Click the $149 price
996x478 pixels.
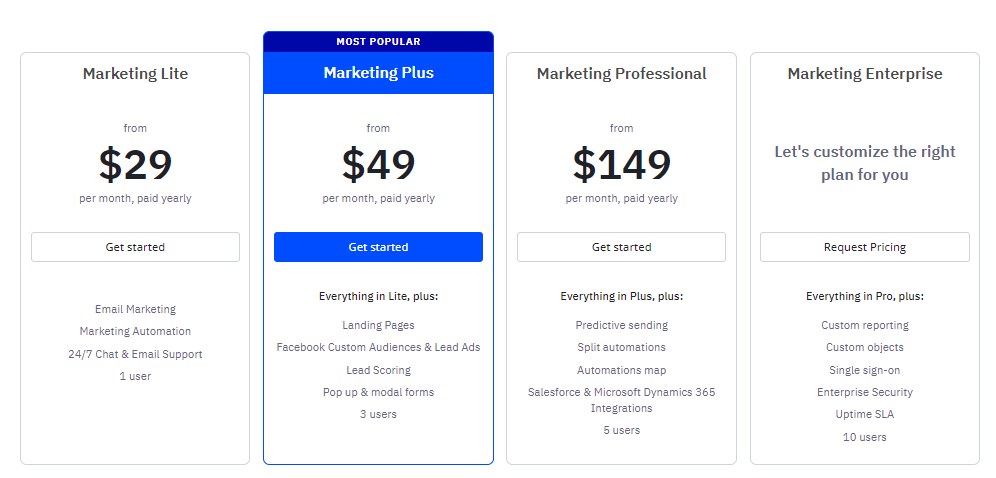click(x=621, y=164)
